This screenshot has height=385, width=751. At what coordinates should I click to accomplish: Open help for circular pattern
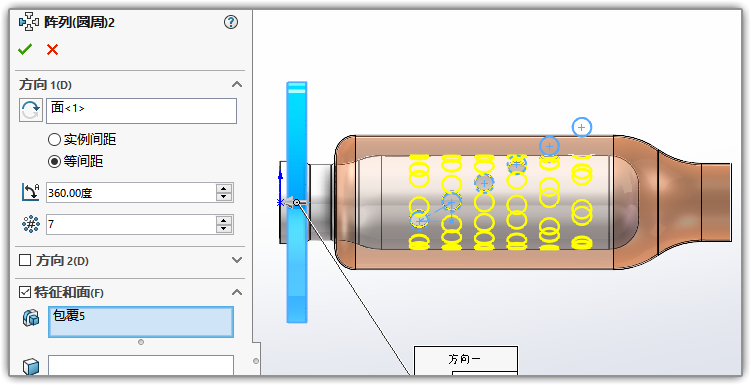231,22
